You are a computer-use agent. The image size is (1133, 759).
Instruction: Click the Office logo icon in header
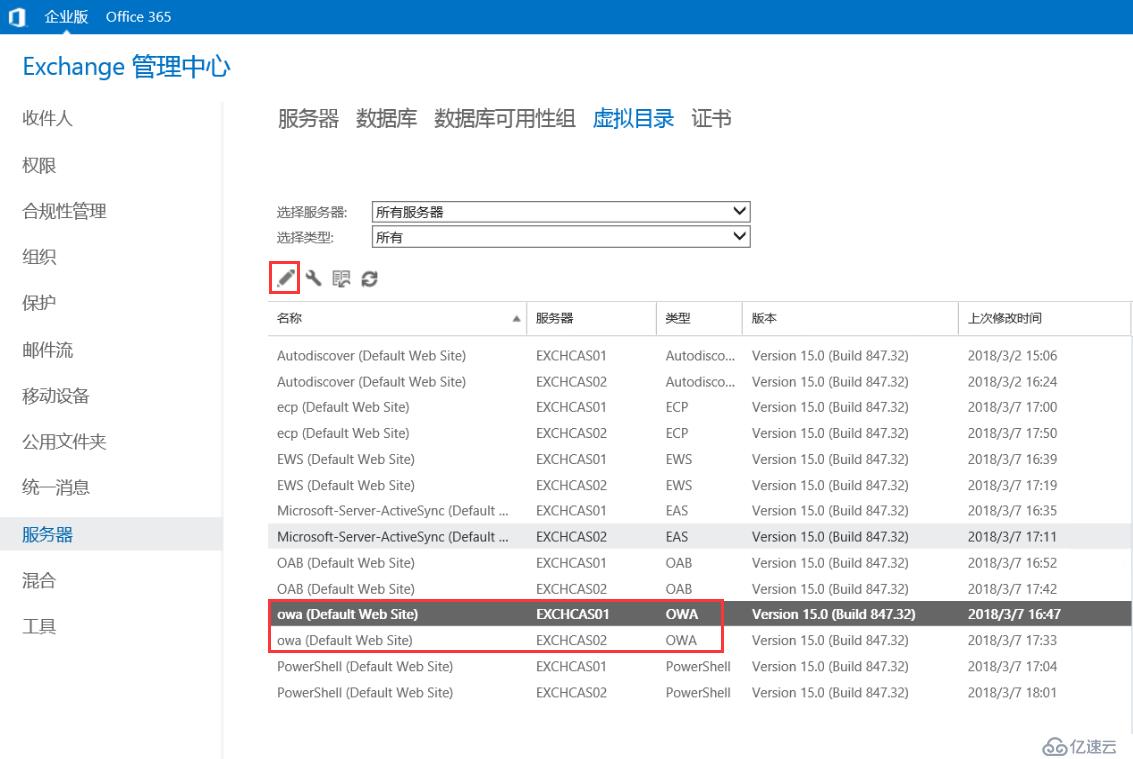(x=17, y=17)
